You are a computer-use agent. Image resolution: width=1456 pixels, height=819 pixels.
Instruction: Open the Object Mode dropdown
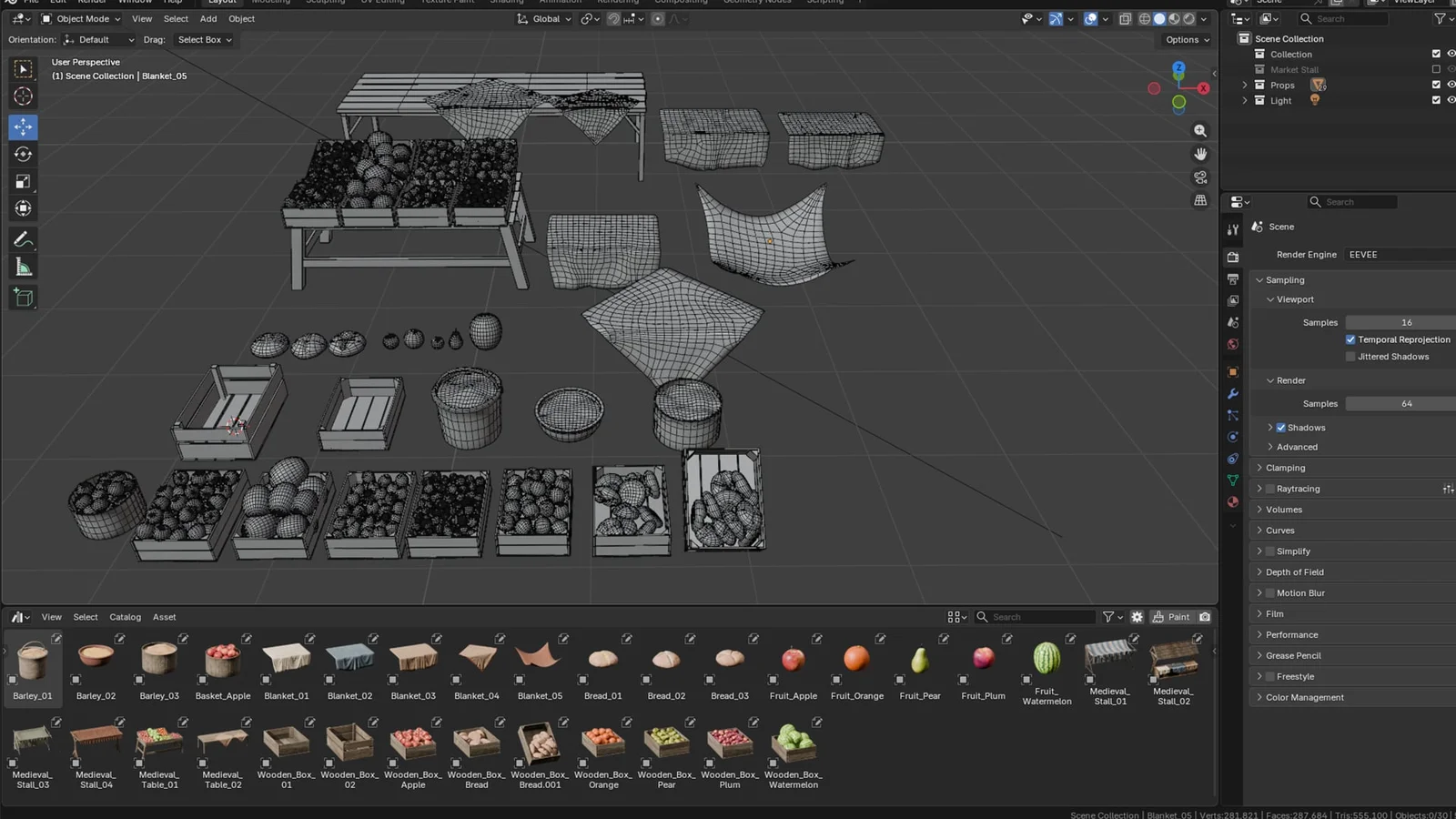click(80, 18)
